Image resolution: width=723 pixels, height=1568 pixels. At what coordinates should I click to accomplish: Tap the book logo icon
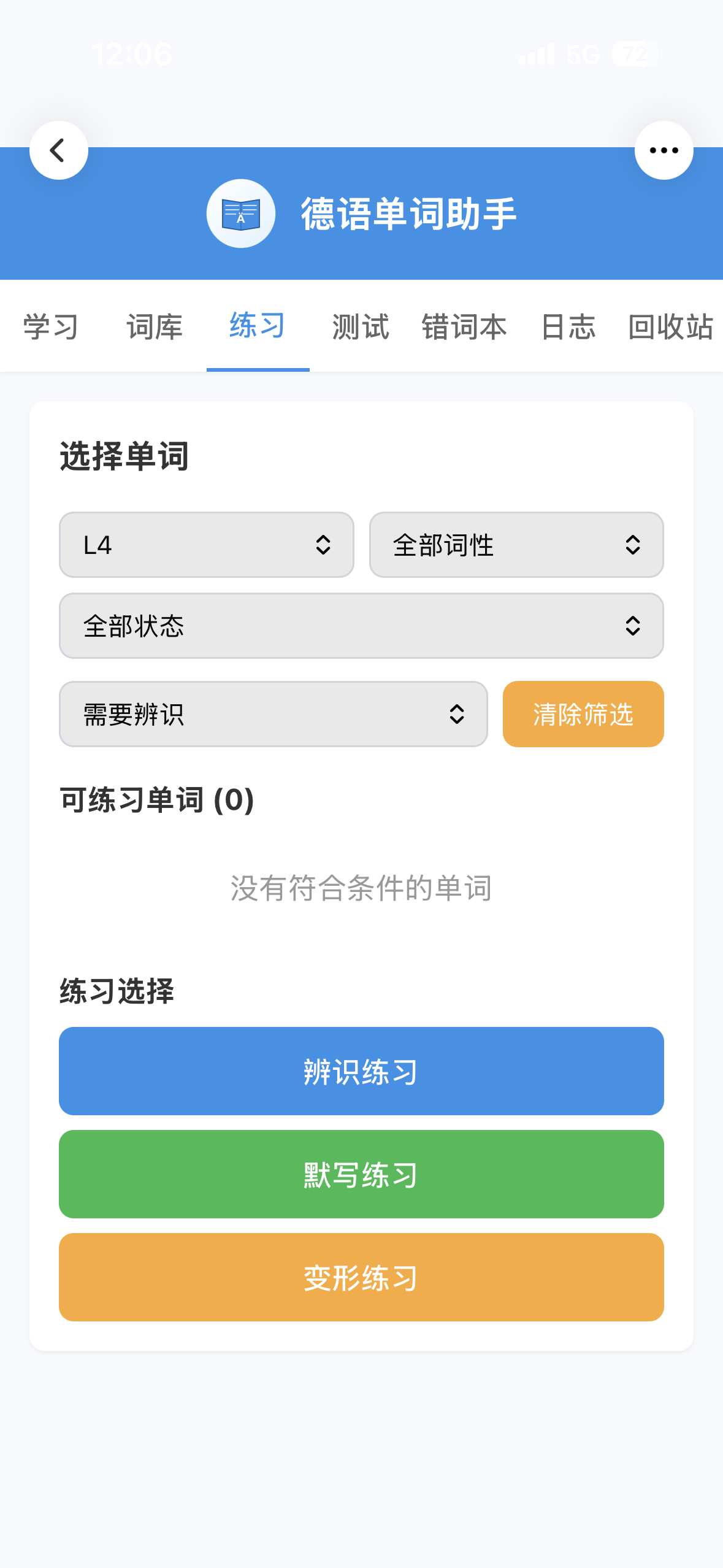coord(240,213)
